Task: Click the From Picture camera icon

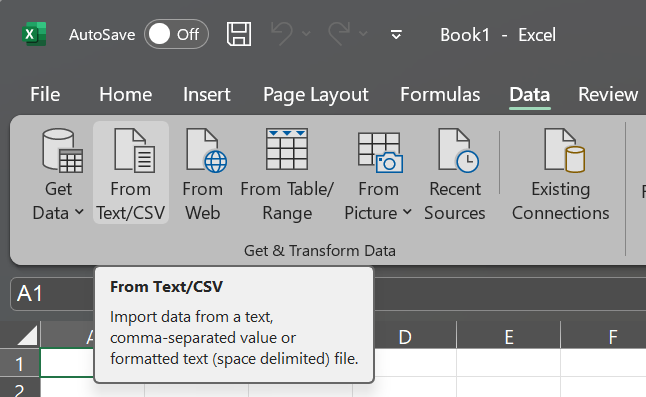Action: coord(380,152)
